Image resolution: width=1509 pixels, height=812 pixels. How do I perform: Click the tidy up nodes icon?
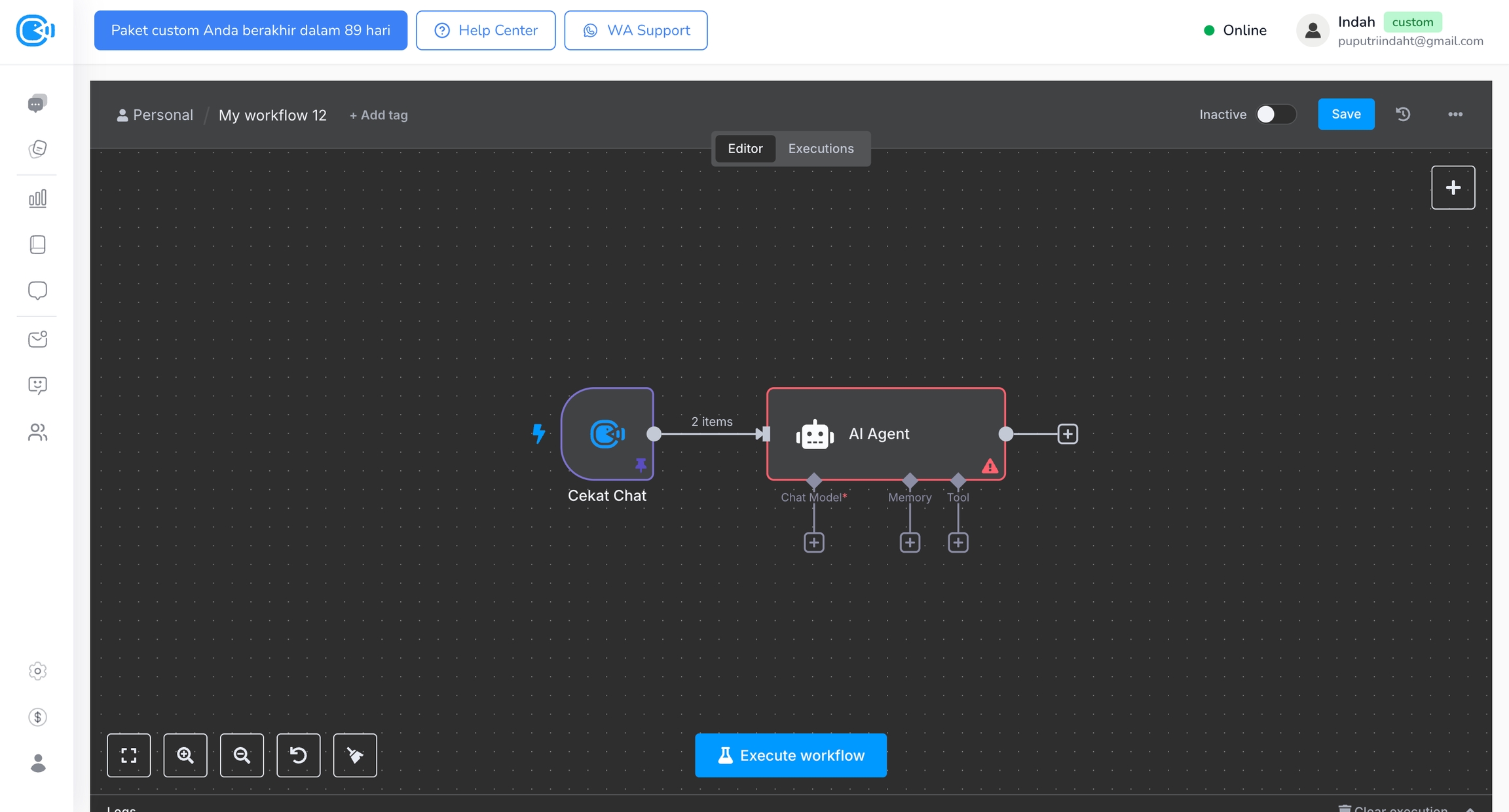(x=355, y=755)
